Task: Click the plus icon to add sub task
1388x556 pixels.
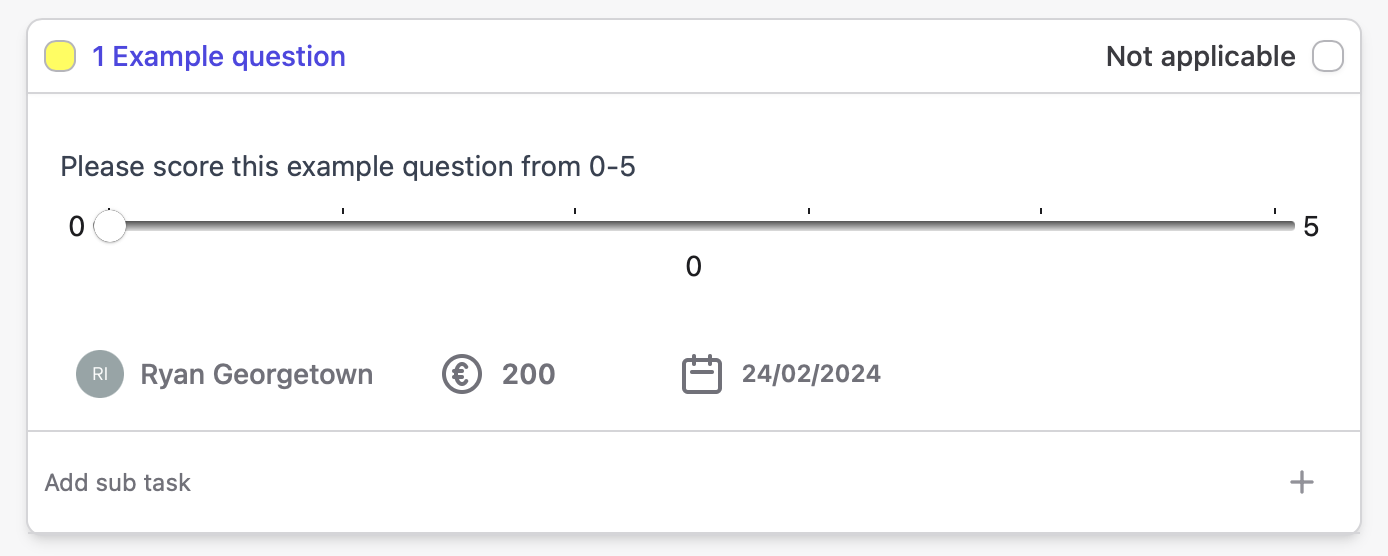Action: [1301, 483]
